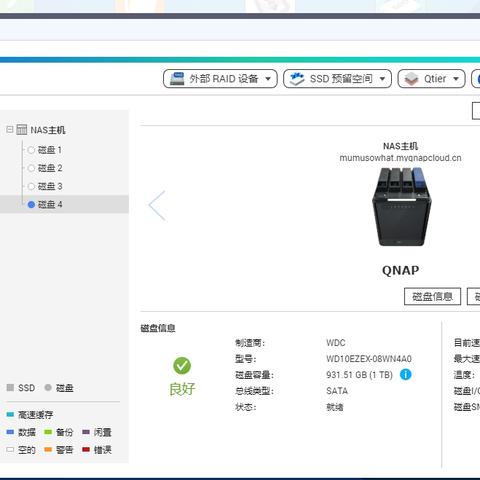Viewport: 480px width, 480px height.
Task: Select 磁盘 2 in the tree
Action: tap(50, 168)
